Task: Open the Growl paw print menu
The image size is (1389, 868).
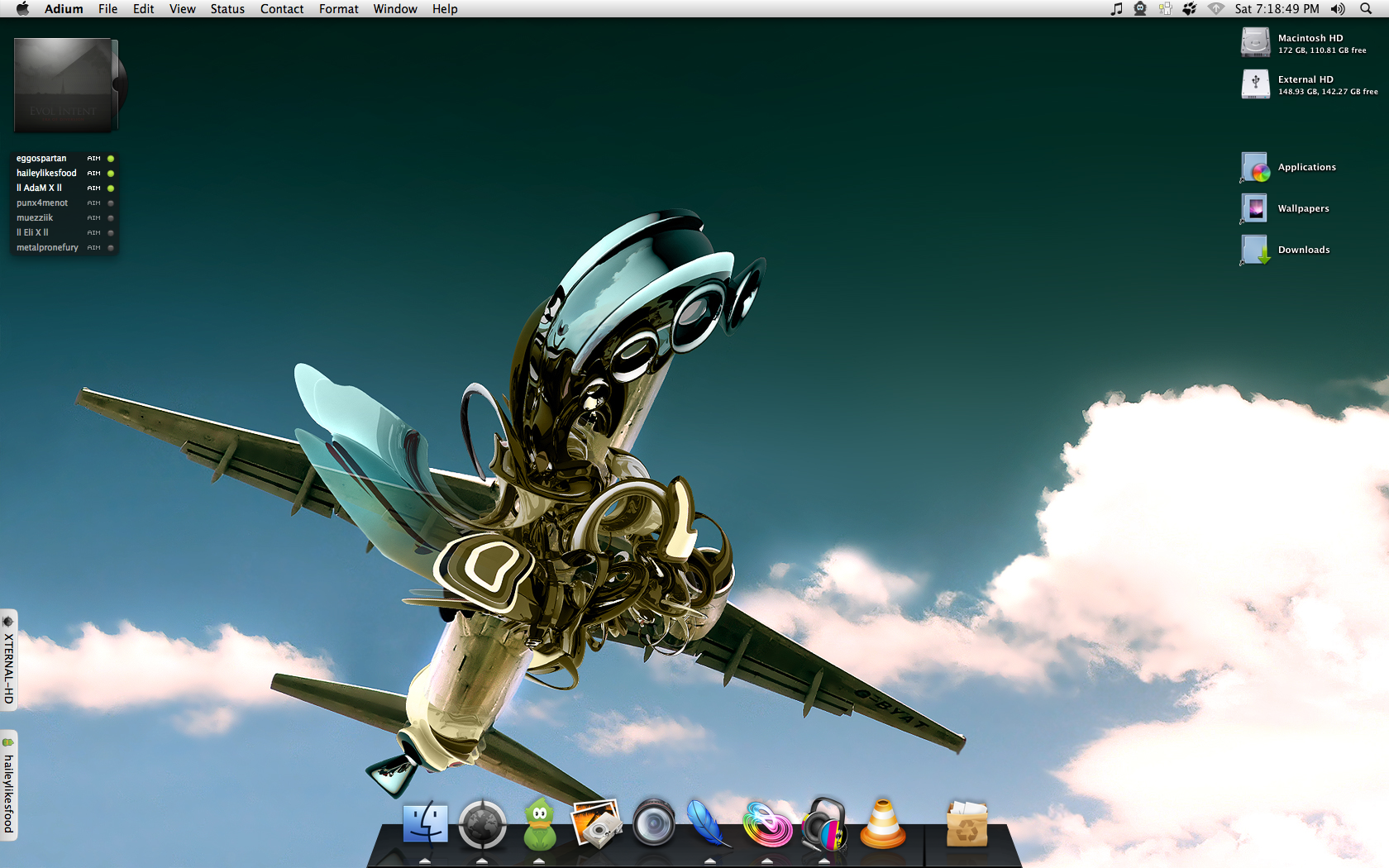Action: point(1190,9)
